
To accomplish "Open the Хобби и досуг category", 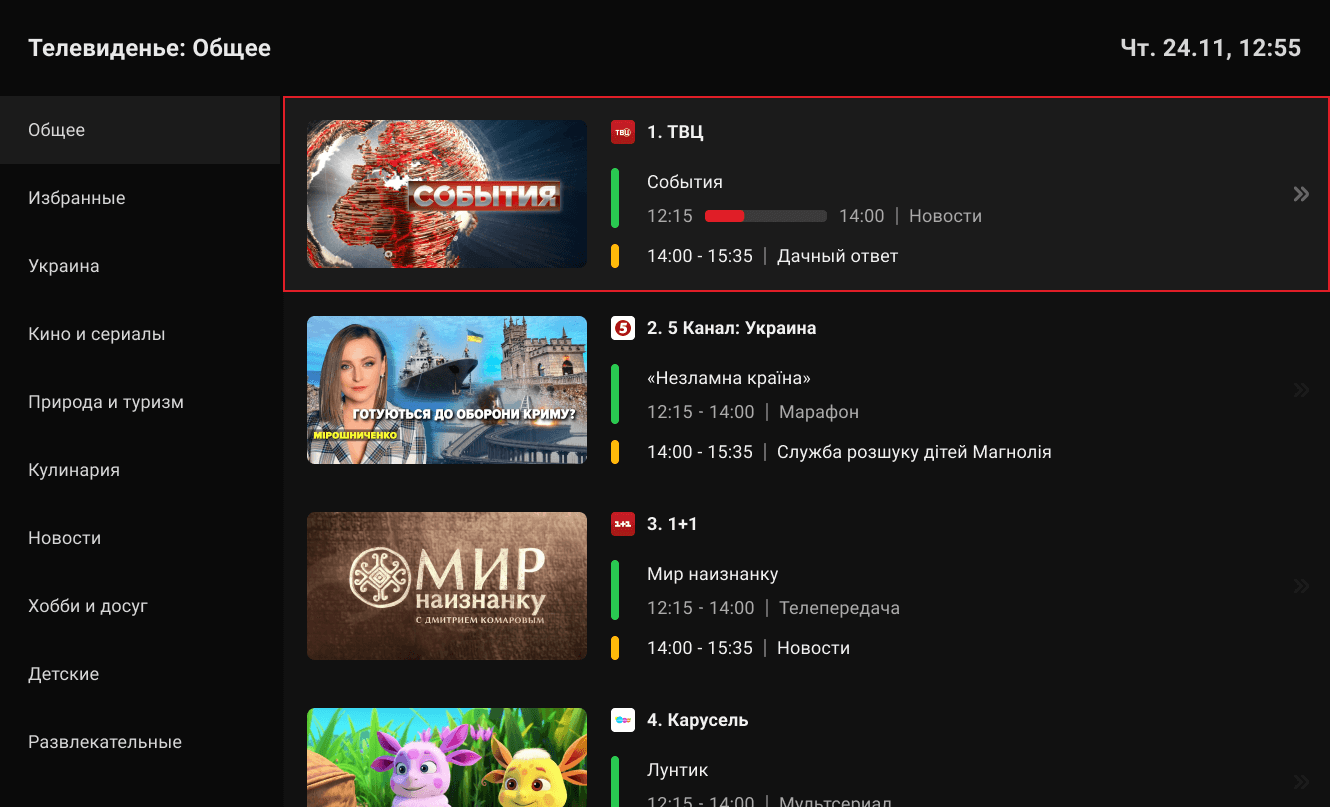I will [140, 606].
